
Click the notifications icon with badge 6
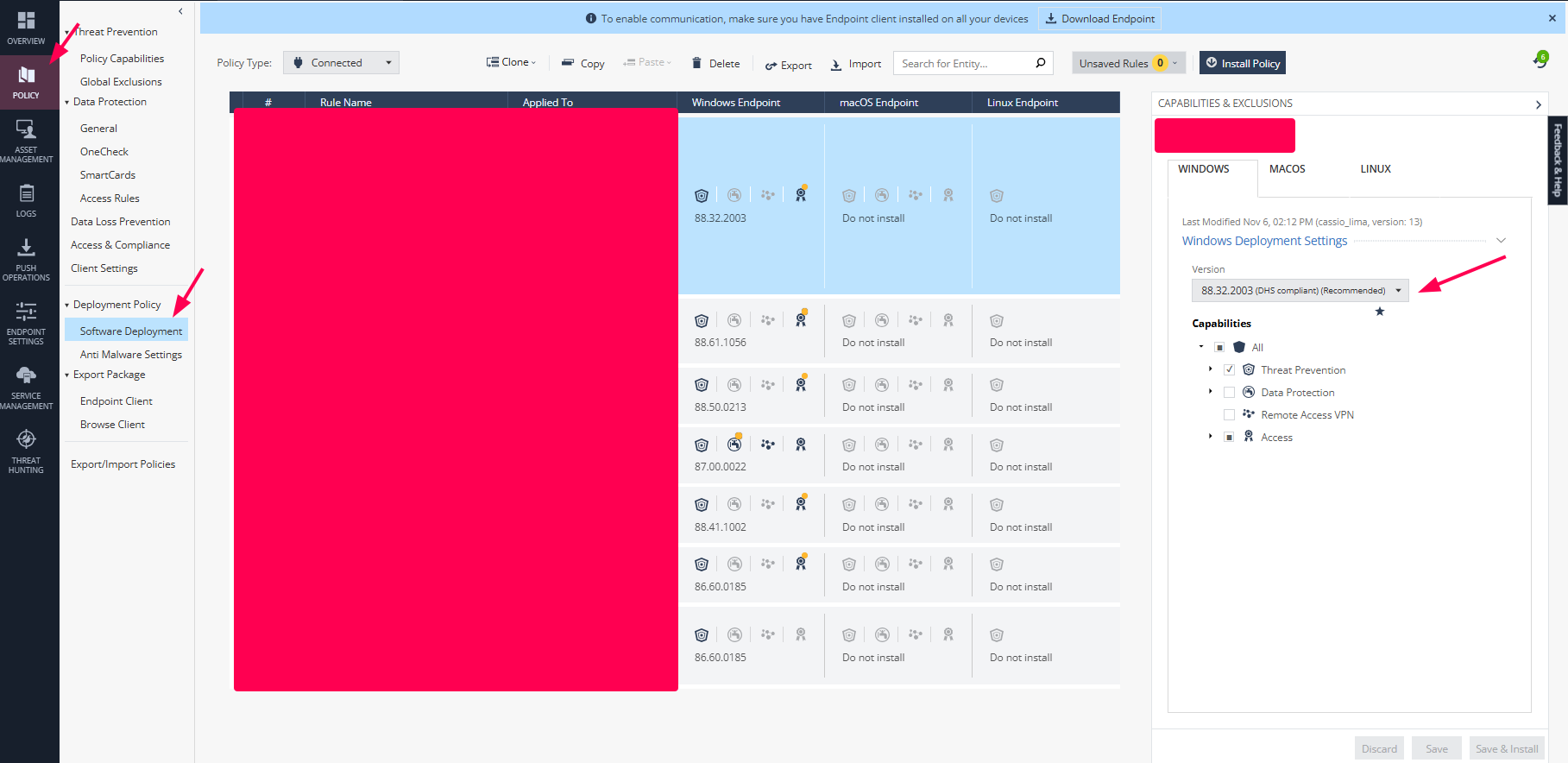[x=1540, y=60]
